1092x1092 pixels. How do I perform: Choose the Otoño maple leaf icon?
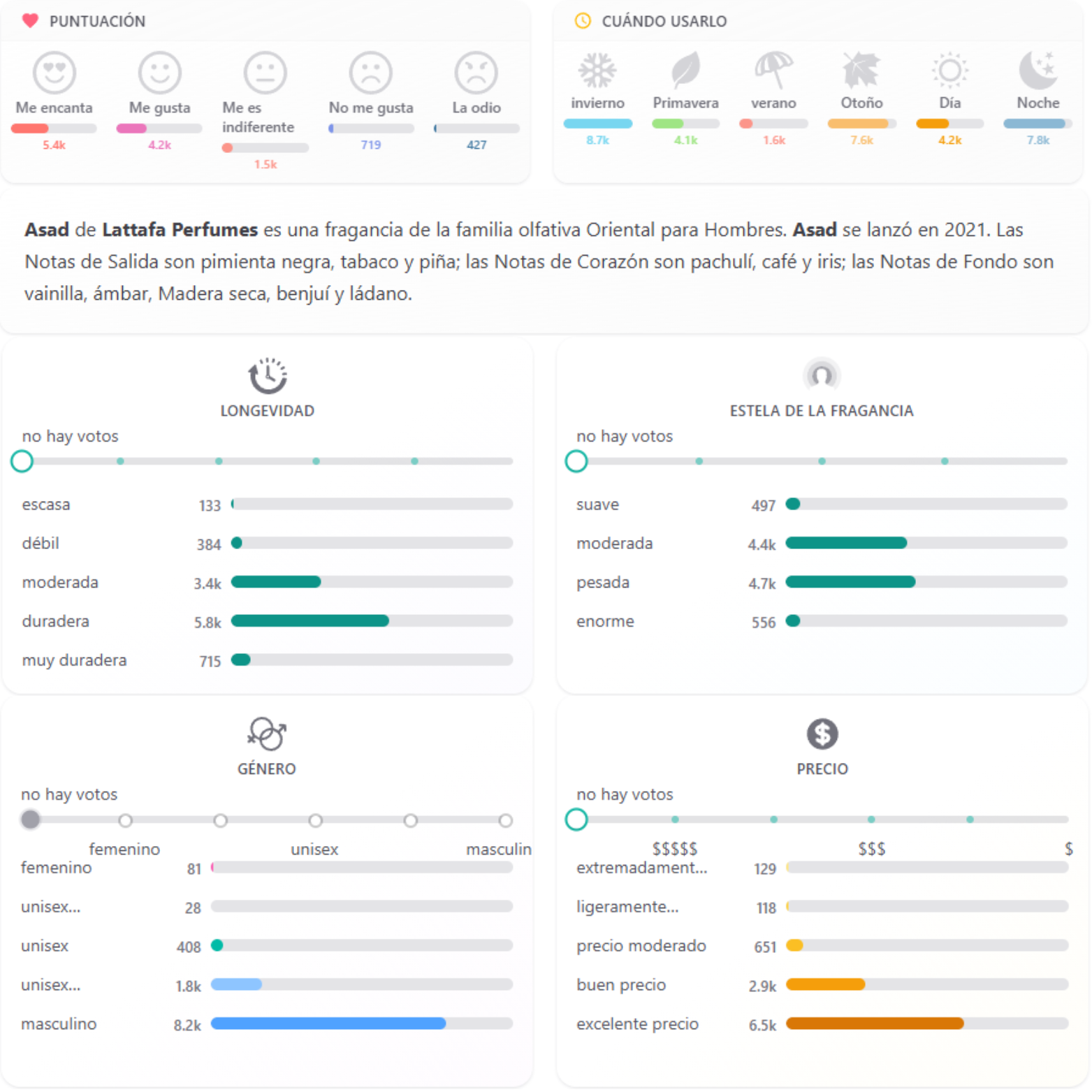(x=861, y=70)
